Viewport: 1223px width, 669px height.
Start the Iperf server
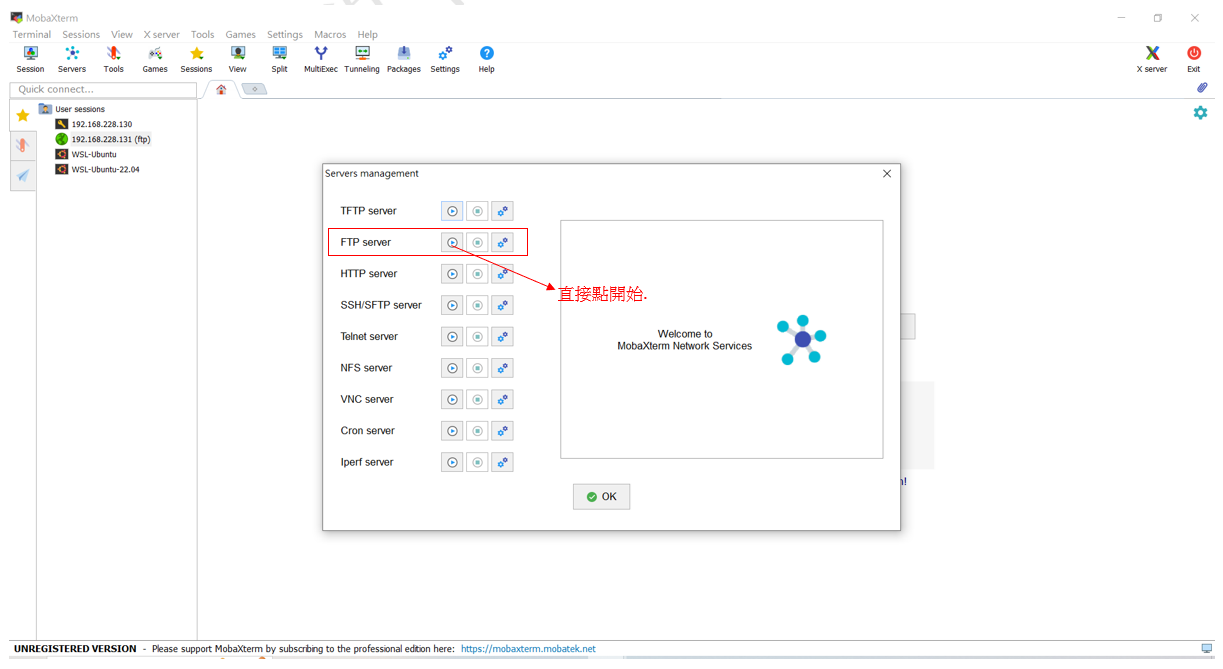(452, 463)
